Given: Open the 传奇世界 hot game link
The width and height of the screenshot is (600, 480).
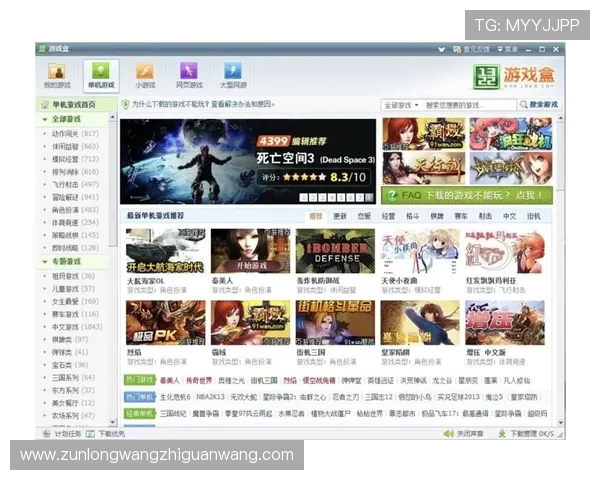Looking at the screenshot, I should pos(199,380).
